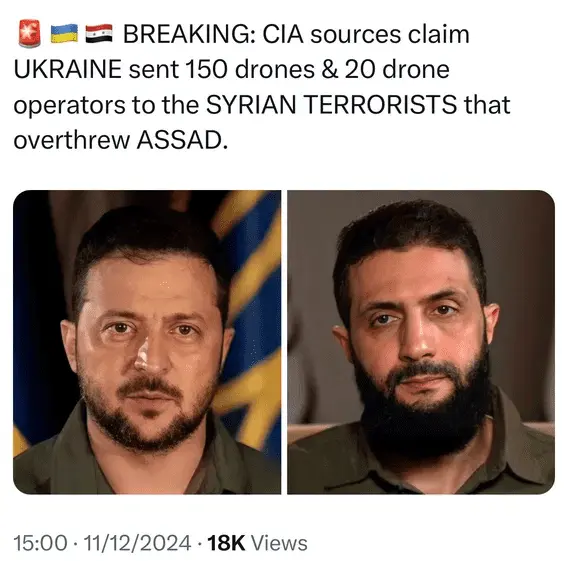
Task: Click the word BREAKING in the tweet
Action: point(185,35)
